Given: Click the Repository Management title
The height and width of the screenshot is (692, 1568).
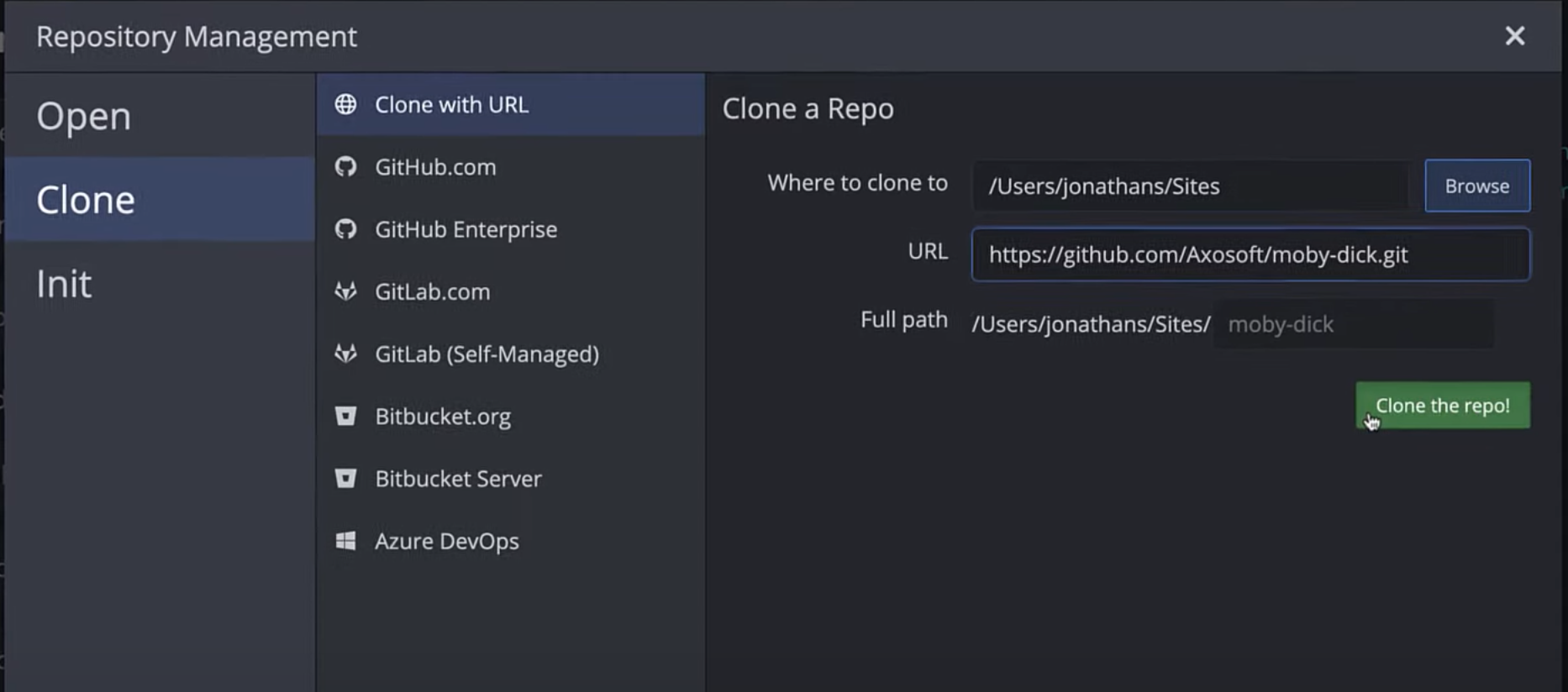Looking at the screenshot, I should (x=197, y=36).
